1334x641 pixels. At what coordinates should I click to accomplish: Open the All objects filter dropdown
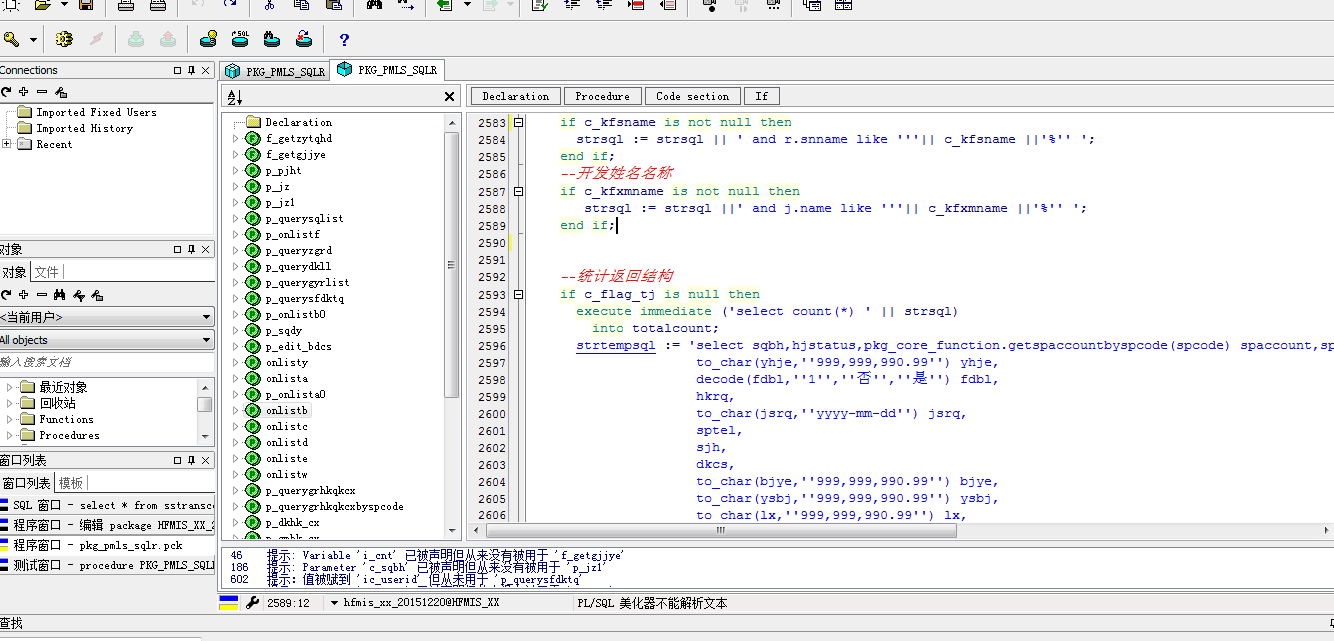click(206, 340)
